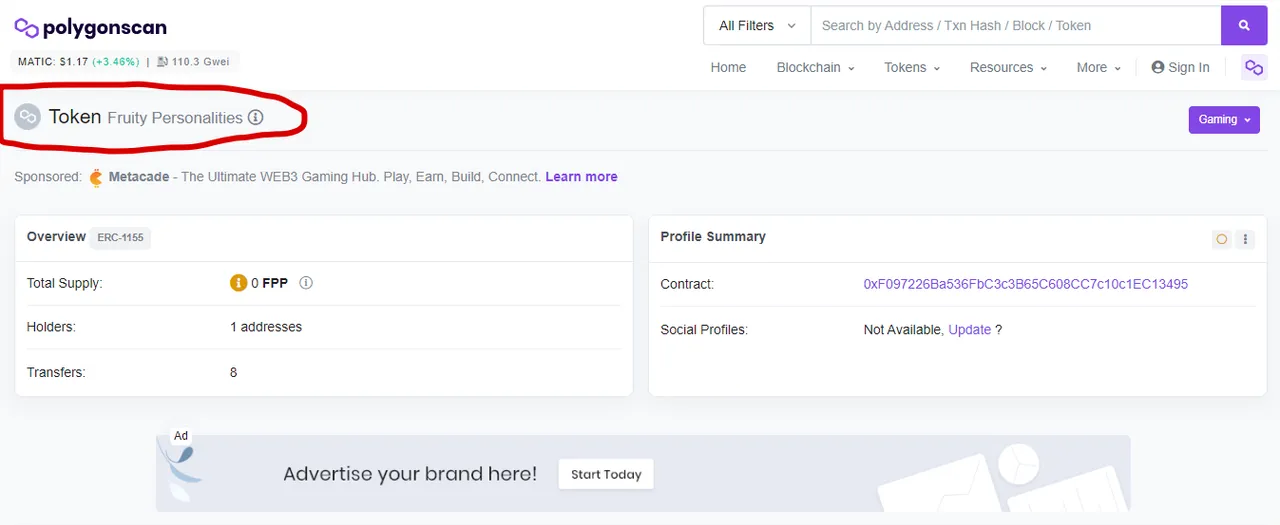1280x525 pixels.
Task: Click the Overview heading
Action: pos(56,237)
